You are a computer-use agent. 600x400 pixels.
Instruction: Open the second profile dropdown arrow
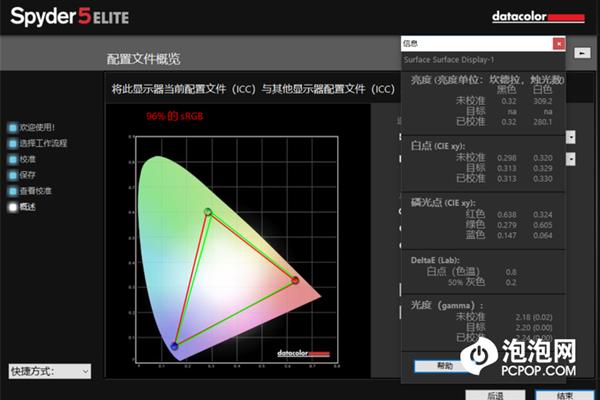570,159
